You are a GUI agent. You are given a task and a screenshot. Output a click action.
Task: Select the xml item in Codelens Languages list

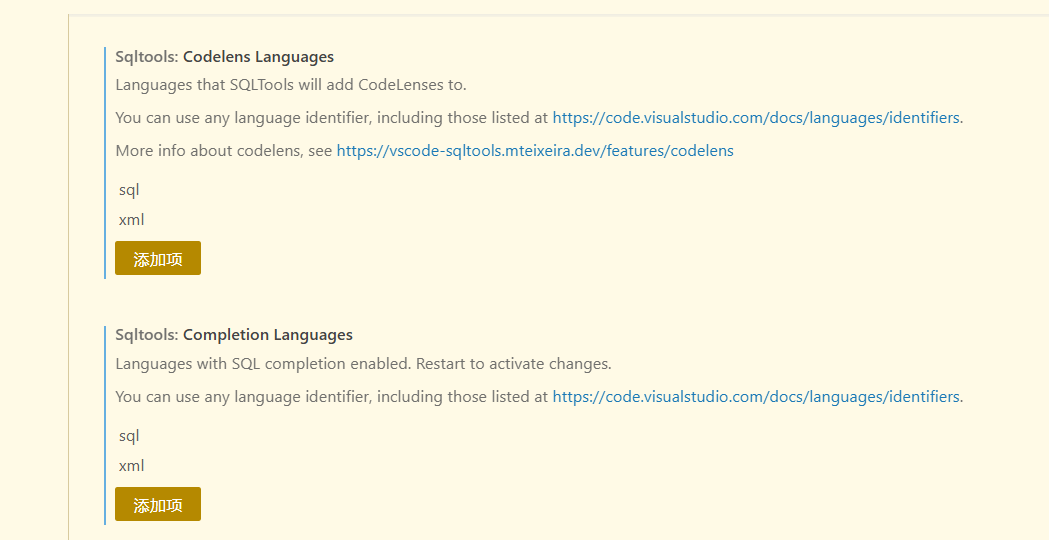click(131, 220)
